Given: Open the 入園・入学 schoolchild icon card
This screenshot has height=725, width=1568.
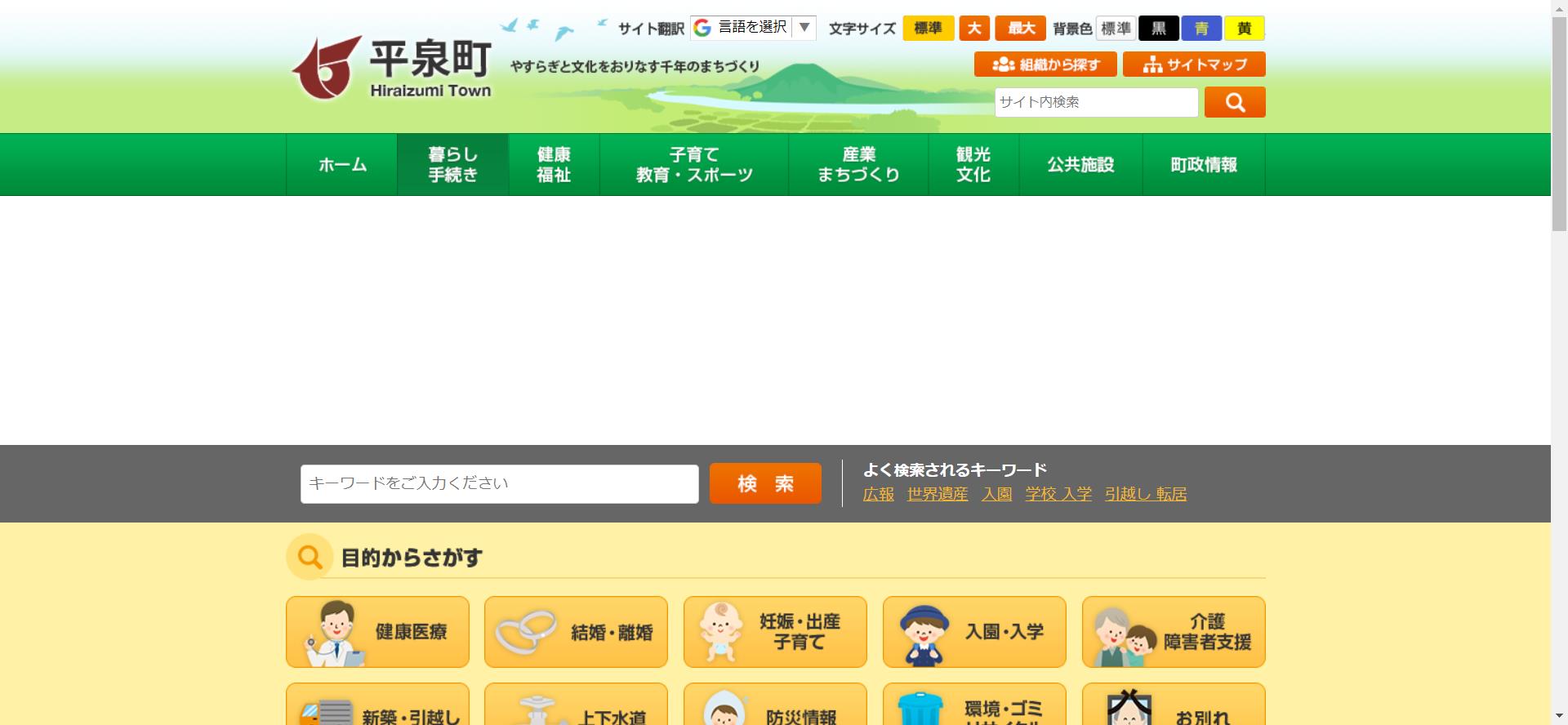Looking at the screenshot, I should pos(974,632).
